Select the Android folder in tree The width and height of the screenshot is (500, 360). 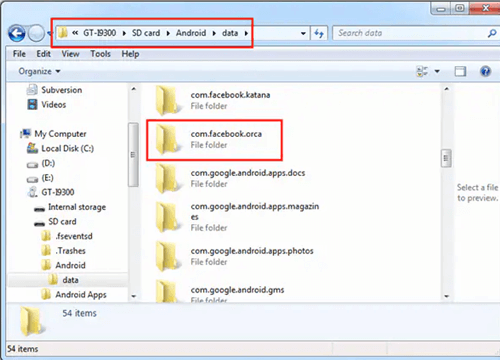(x=70, y=265)
